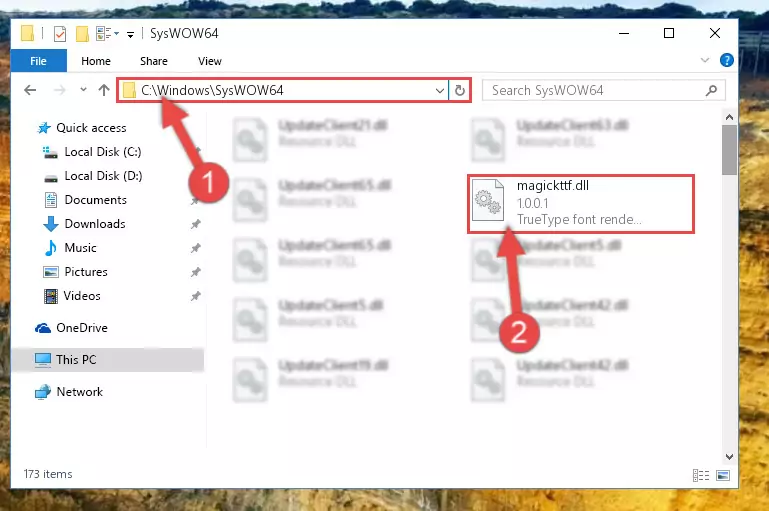The width and height of the screenshot is (769, 511).
Task: Switch to Details view in status bar
Action: (701, 475)
